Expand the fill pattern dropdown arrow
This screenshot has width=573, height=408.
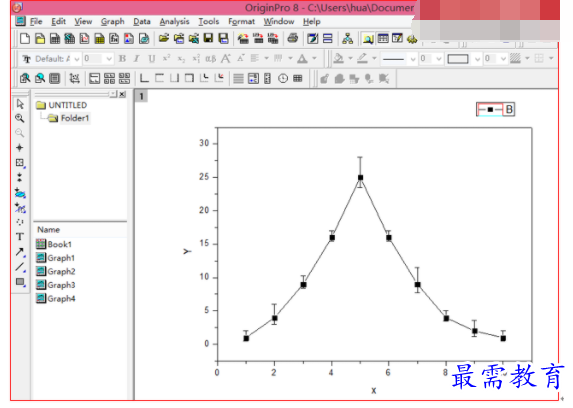[527, 58]
